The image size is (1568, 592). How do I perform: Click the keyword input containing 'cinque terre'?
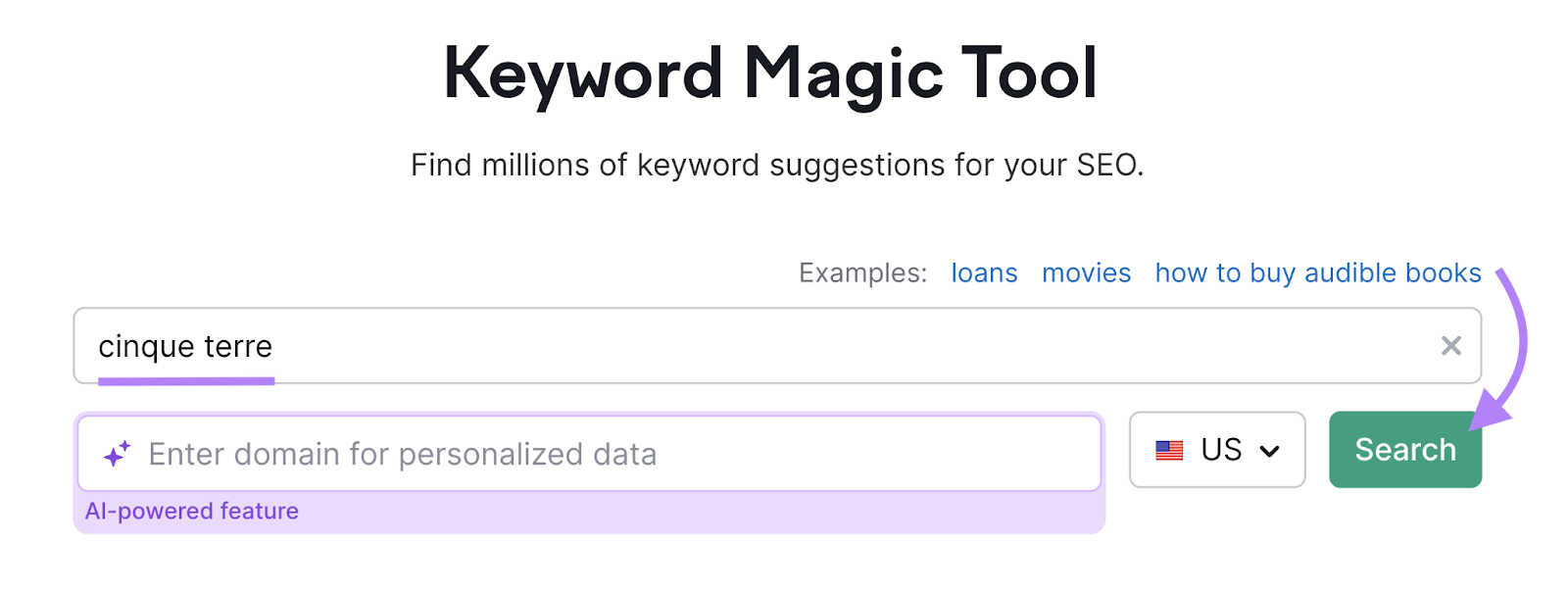pyautogui.click(x=588, y=346)
